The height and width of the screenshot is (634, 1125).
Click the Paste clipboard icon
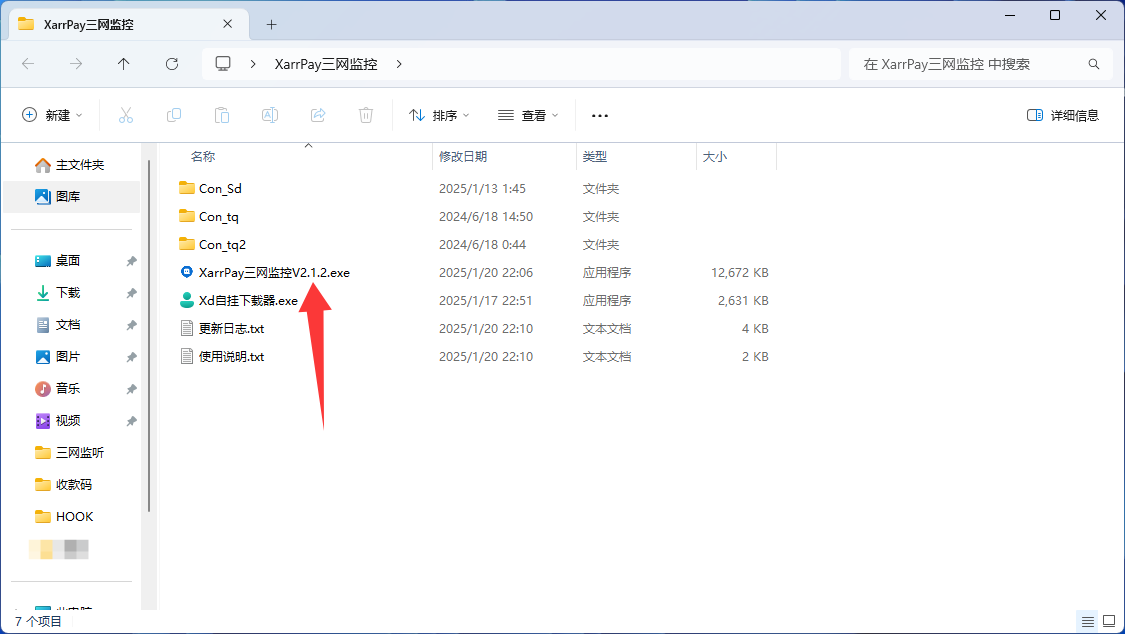tap(222, 115)
